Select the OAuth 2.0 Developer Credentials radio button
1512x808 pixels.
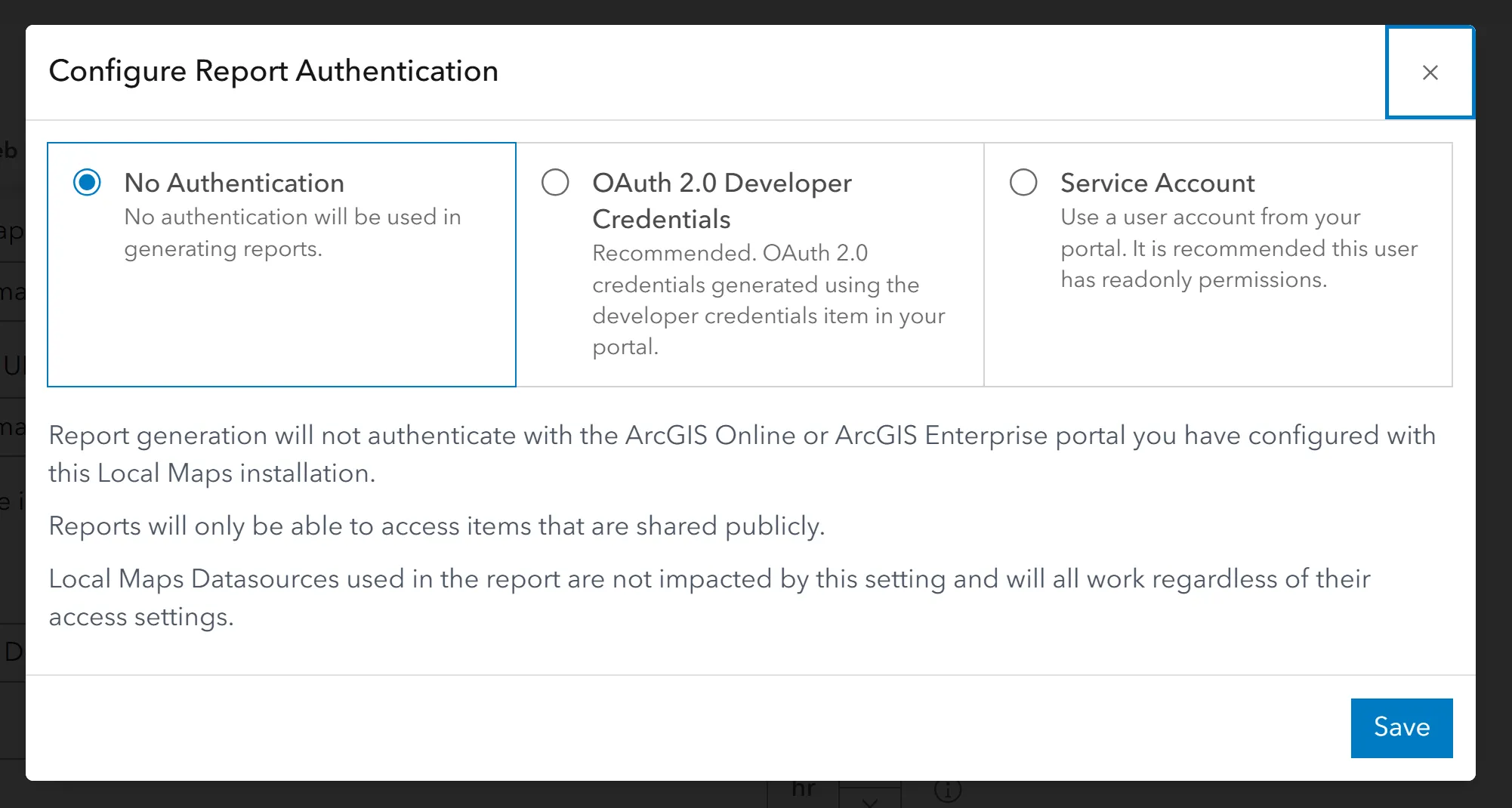555,182
